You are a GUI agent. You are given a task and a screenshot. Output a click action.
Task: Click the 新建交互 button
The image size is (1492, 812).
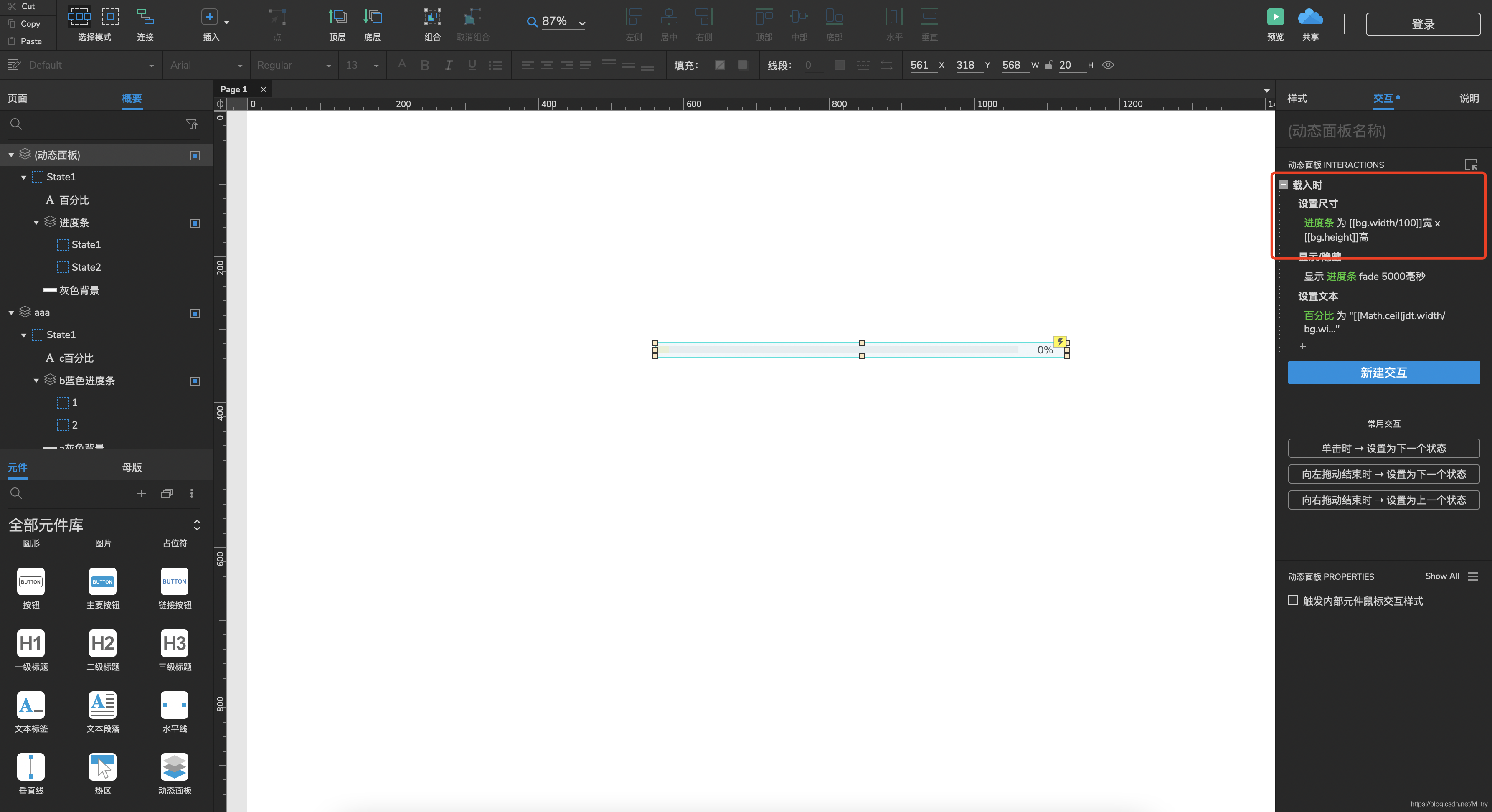pyautogui.click(x=1384, y=373)
